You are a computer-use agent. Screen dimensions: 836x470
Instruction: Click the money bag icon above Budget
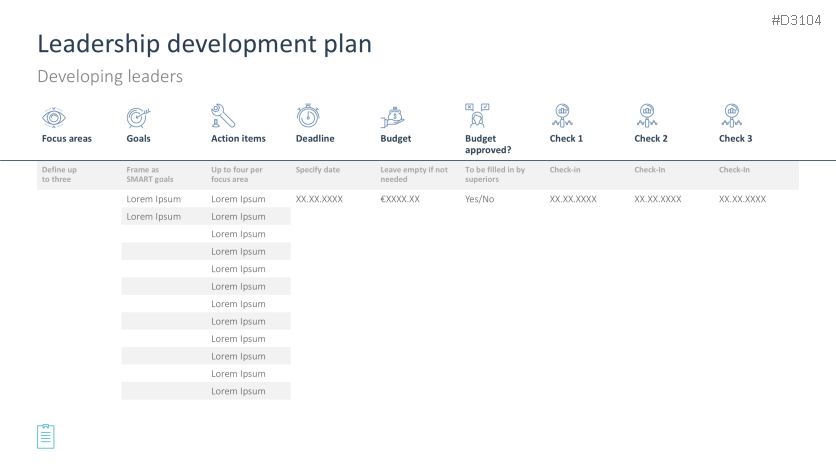pyautogui.click(x=392, y=115)
